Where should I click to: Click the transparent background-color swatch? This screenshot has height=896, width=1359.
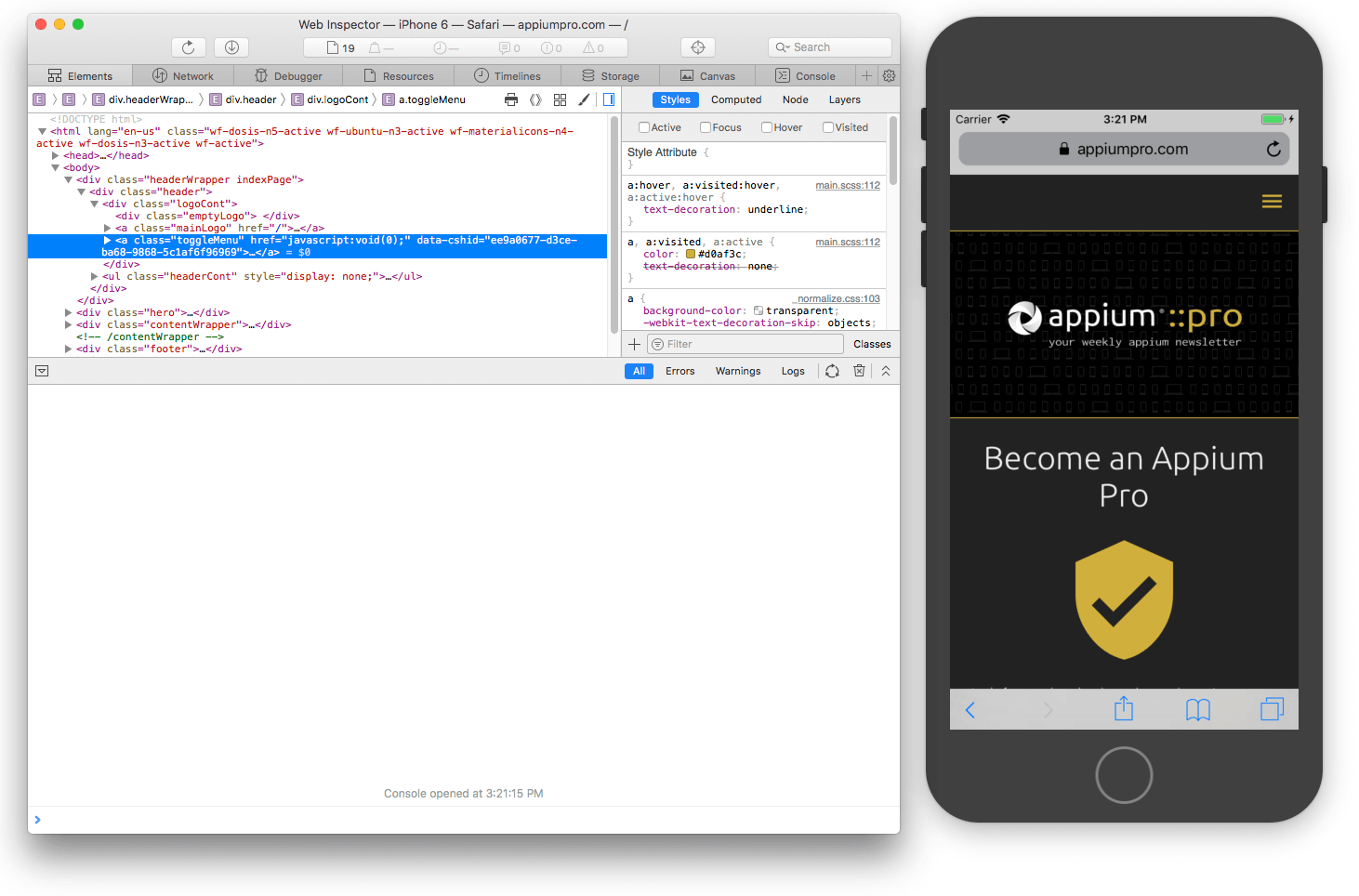[759, 310]
